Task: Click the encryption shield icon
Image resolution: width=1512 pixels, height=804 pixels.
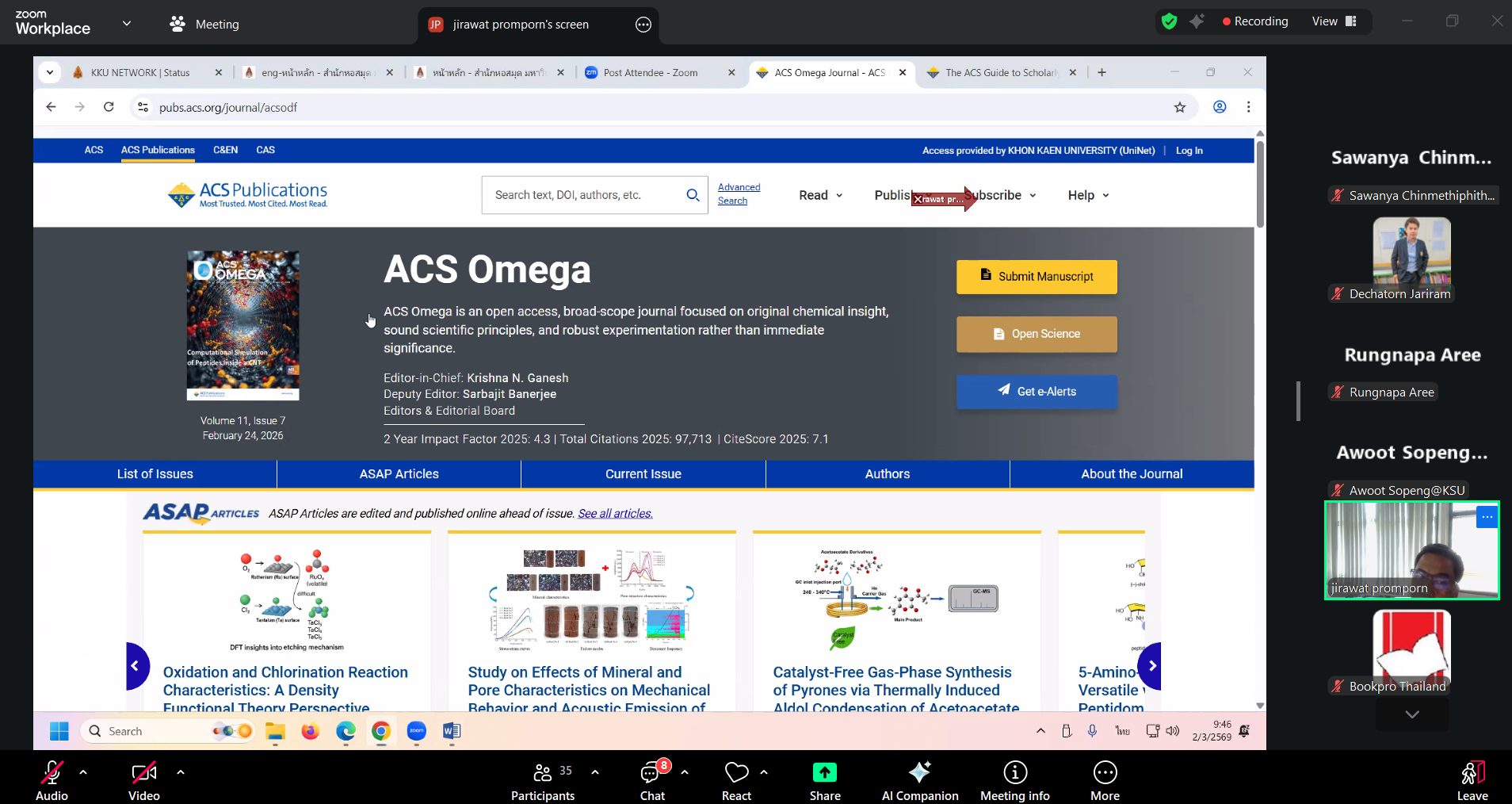Action: [1169, 21]
